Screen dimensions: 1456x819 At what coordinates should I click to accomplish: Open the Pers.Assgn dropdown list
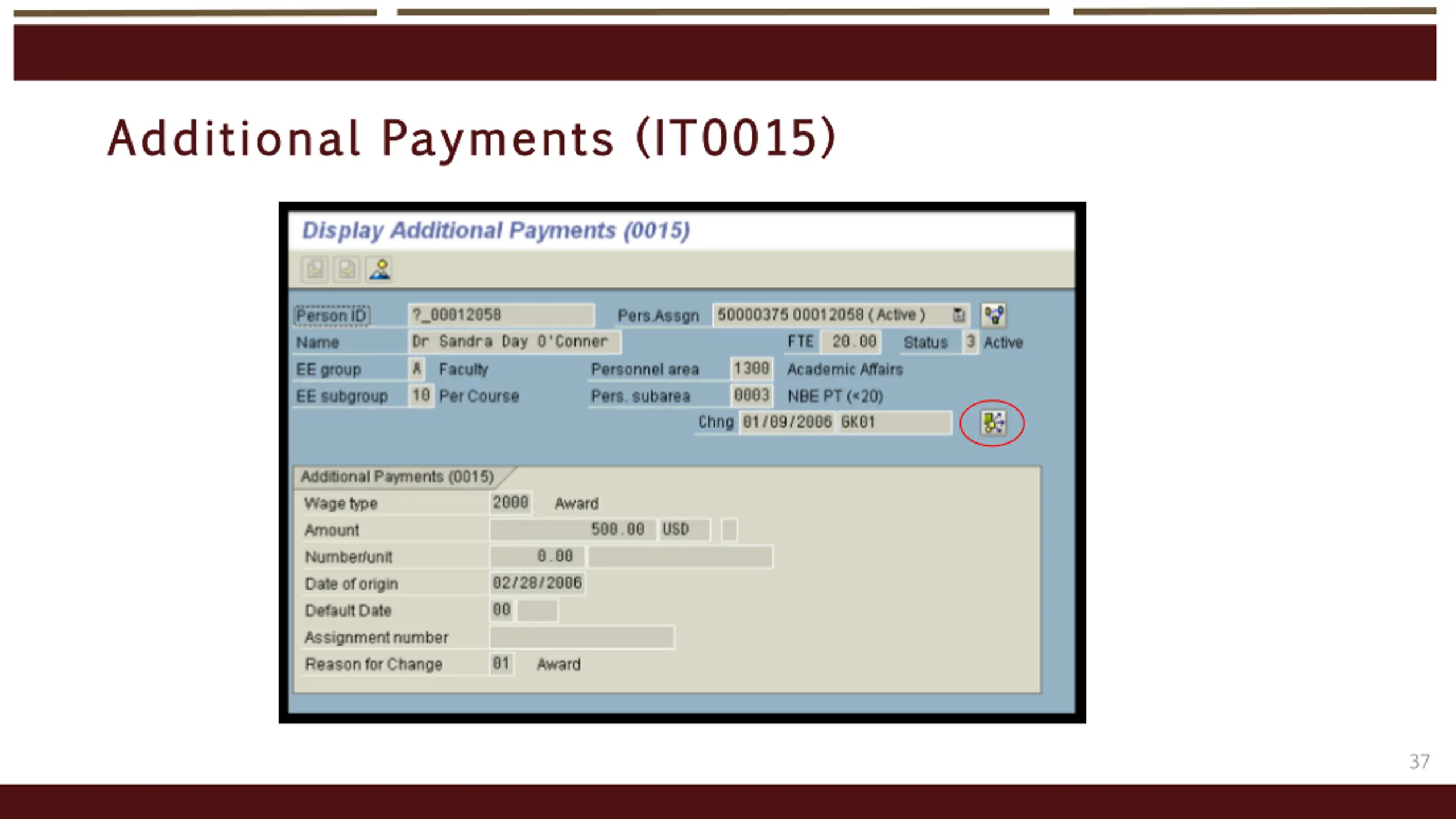(959, 315)
